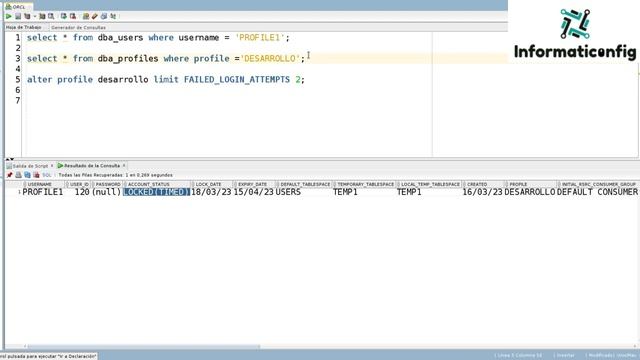Image resolution: width=640 pixels, height=360 pixels.
Task: Sort by the EXPIRY_DATE column header
Action: pos(254,184)
